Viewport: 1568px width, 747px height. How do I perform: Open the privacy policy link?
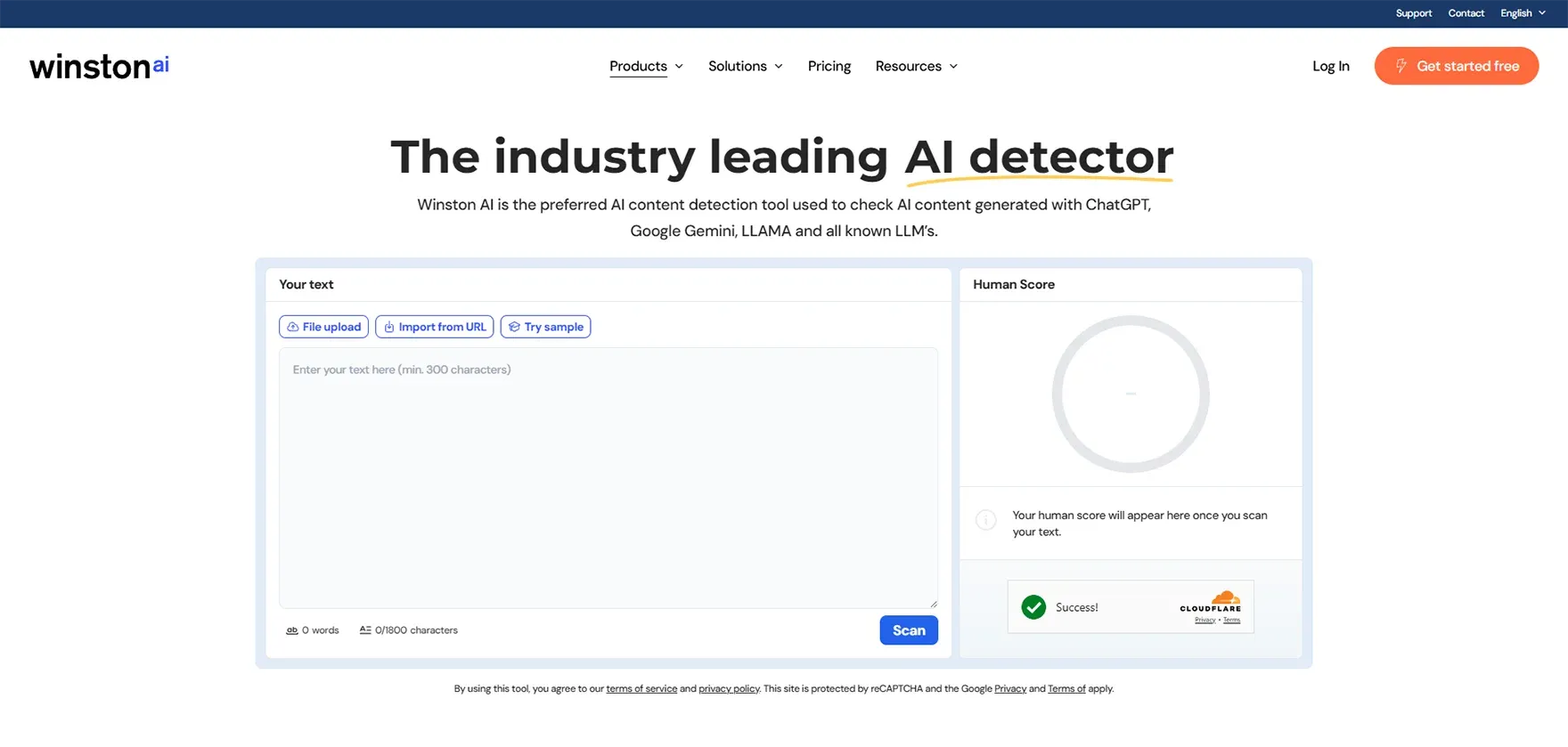(x=729, y=689)
